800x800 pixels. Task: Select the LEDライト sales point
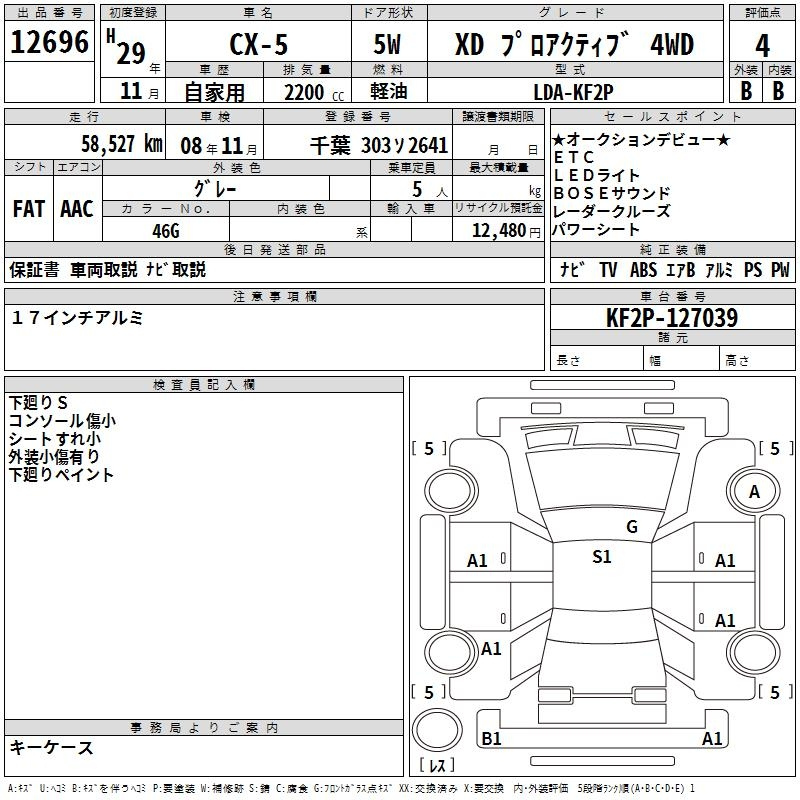(x=596, y=176)
